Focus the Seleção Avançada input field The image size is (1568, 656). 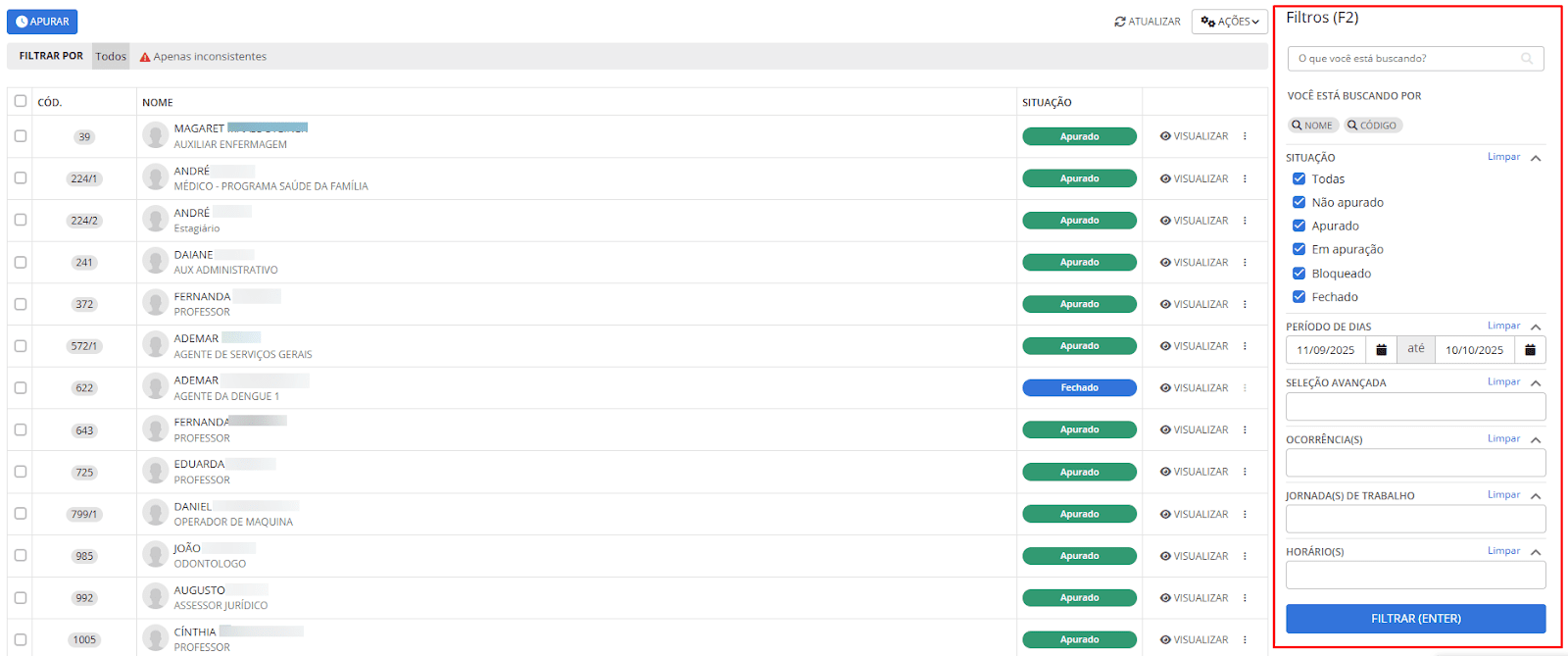pyautogui.click(x=1415, y=406)
